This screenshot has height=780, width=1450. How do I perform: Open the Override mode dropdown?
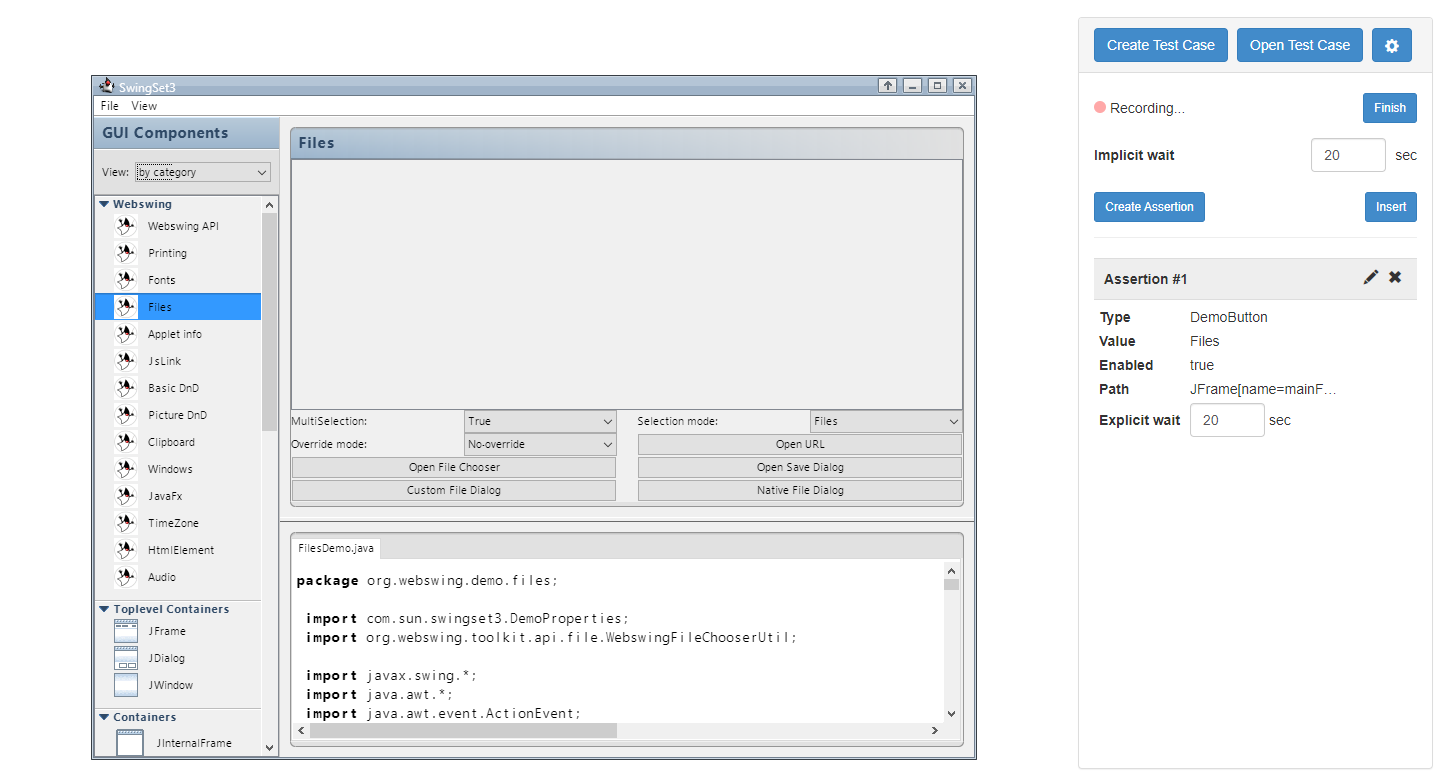pos(540,444)
